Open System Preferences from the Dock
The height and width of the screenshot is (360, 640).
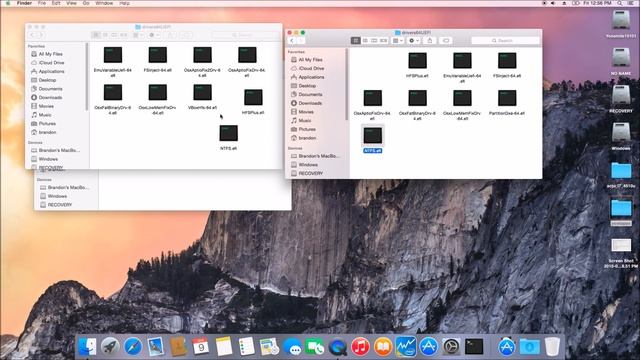click(451, 347)
